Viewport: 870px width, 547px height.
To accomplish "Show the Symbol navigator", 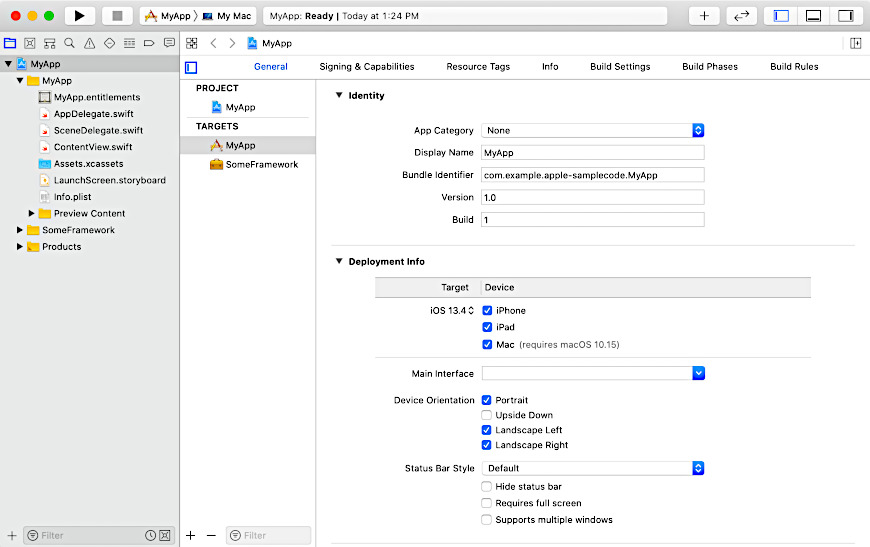I will pyautogui.click(x=49, y=43).
